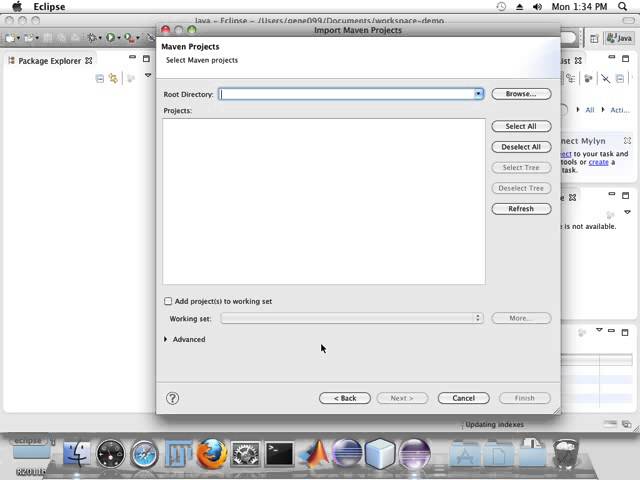
Task: Click the Refresh button
Action: pyautogui.click(x=521, y=209)
